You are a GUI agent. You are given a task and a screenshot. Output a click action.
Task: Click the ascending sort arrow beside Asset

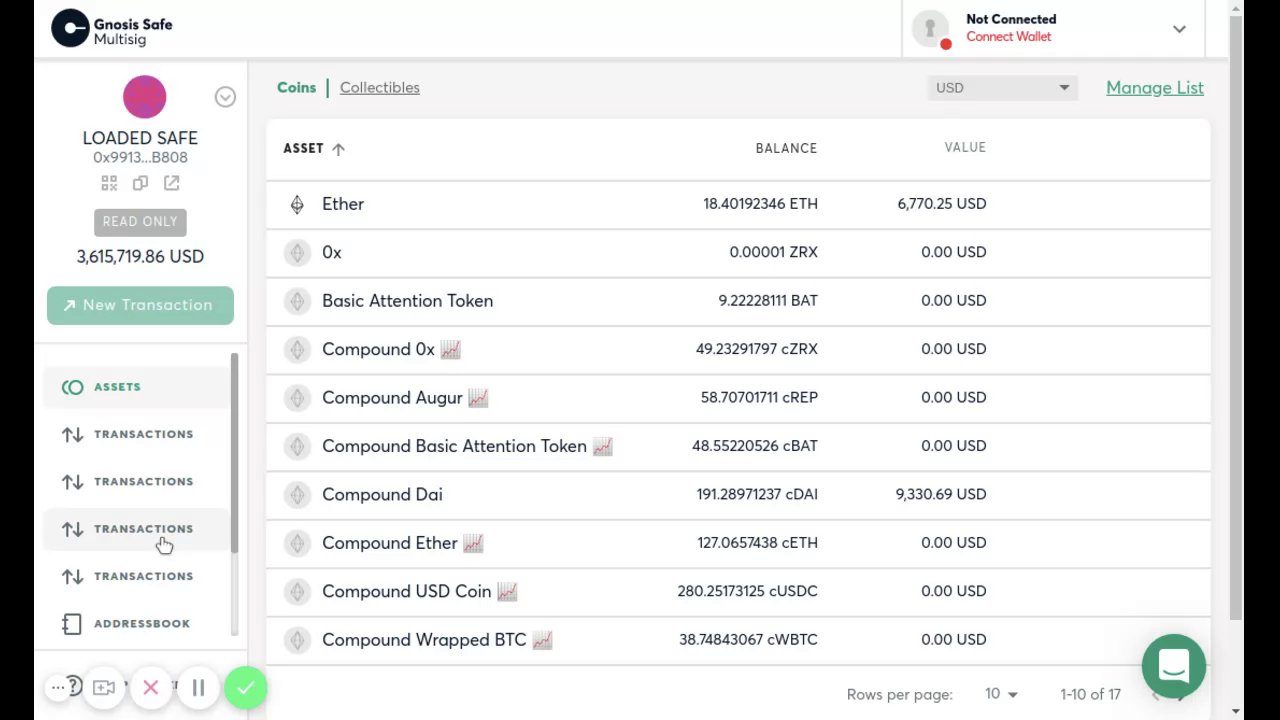coord(338,149)
